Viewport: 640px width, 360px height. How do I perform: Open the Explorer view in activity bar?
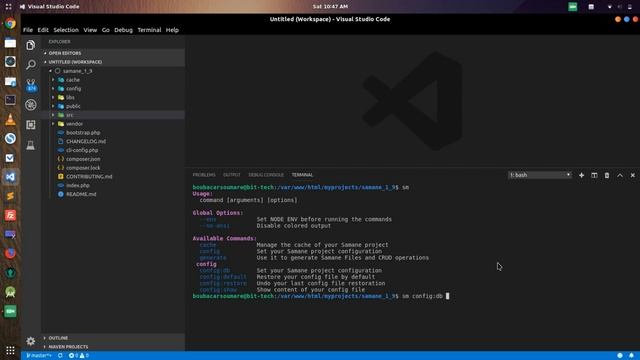(31, 45)
